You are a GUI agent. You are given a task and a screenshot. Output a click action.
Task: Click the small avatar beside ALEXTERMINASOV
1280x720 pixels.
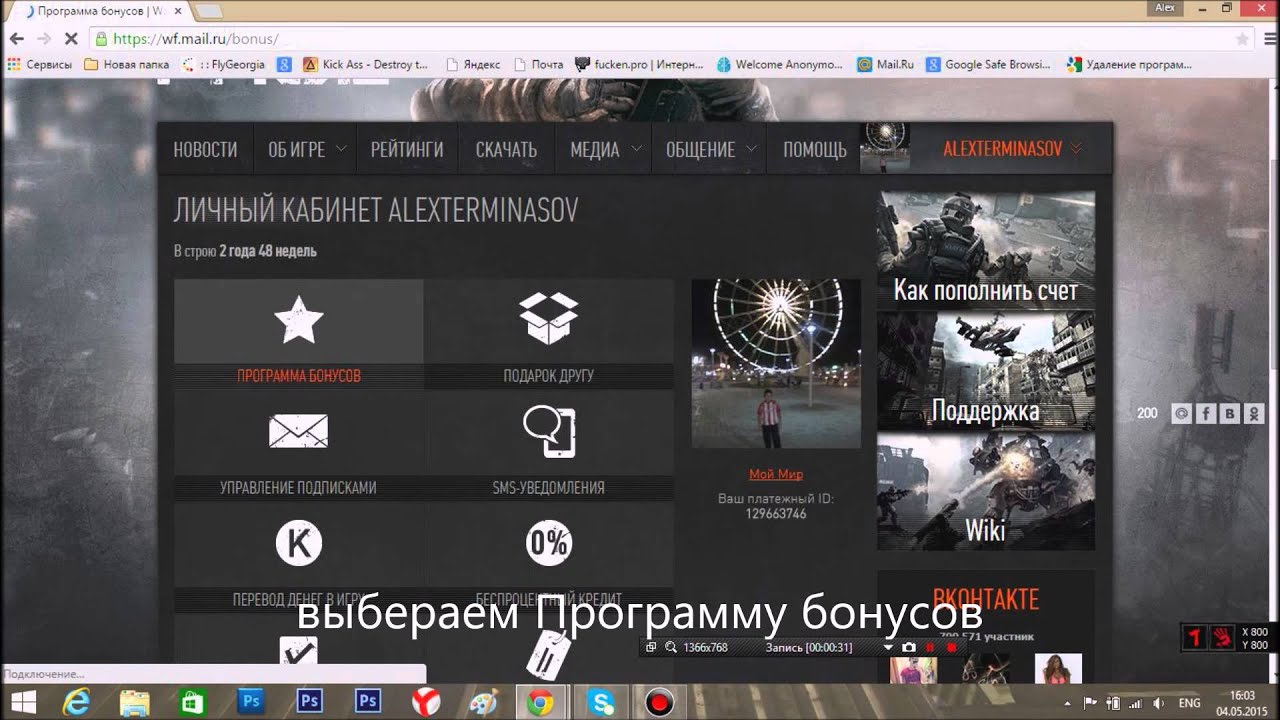tap(885, 149)
